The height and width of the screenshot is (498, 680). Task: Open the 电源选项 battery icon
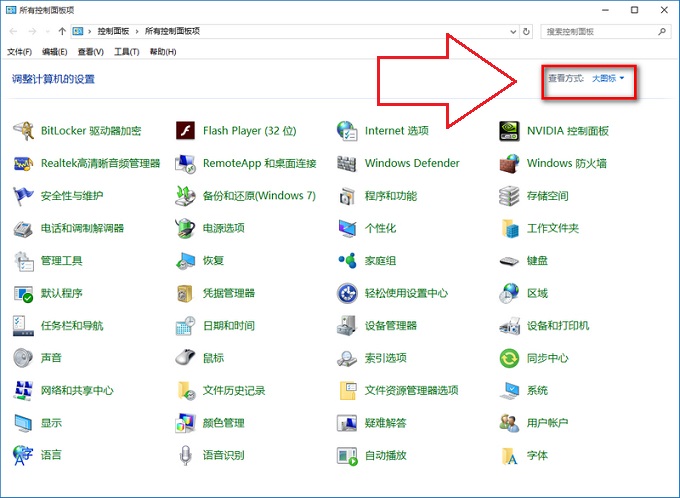[x=185, y=228]
